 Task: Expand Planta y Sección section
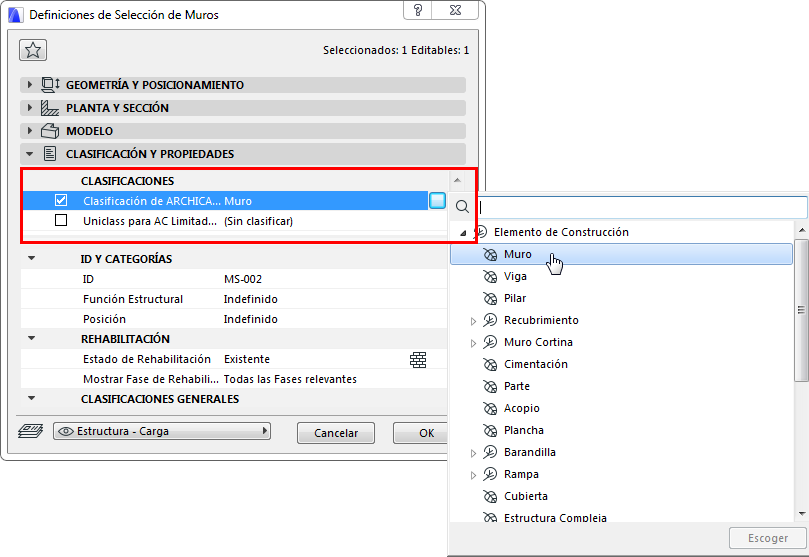point(29,108)
